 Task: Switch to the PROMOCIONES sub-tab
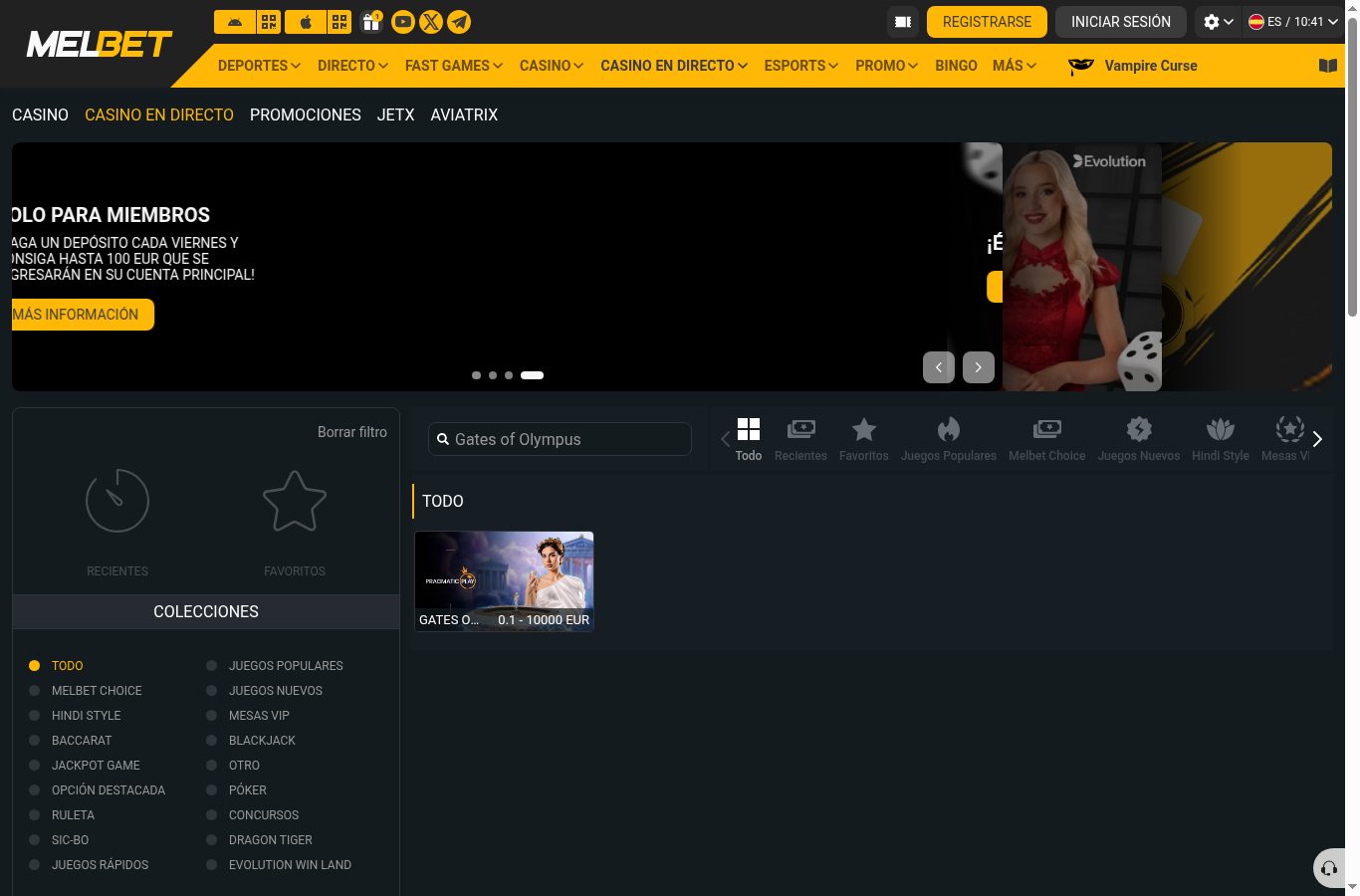point(306,115)
